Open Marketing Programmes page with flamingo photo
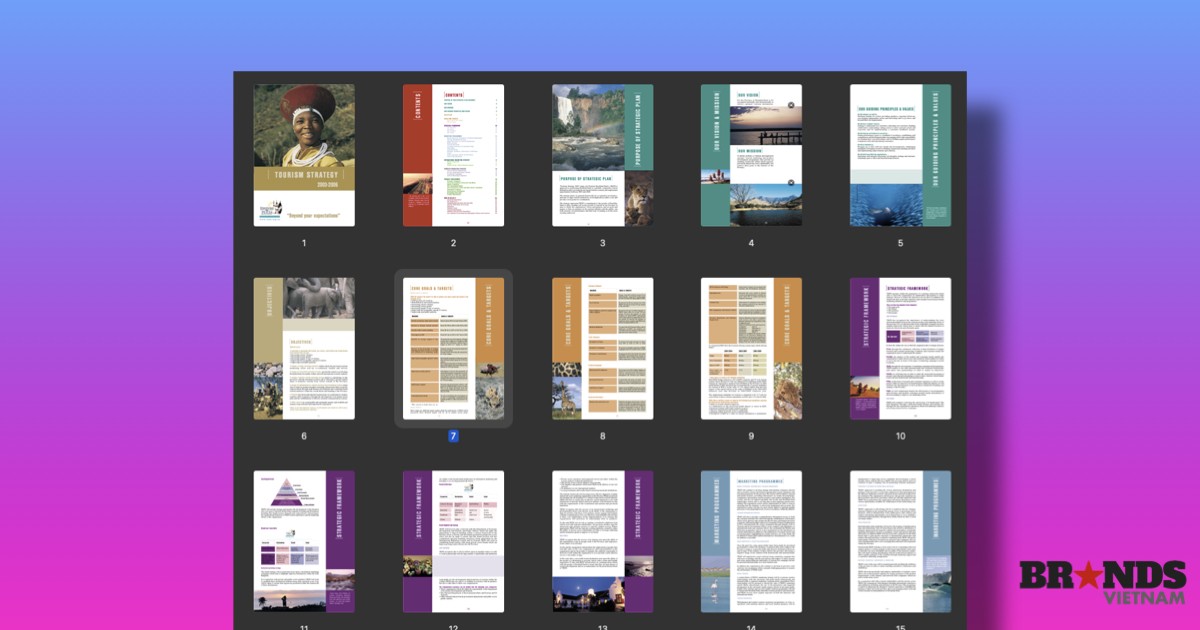 pos(751,541)
